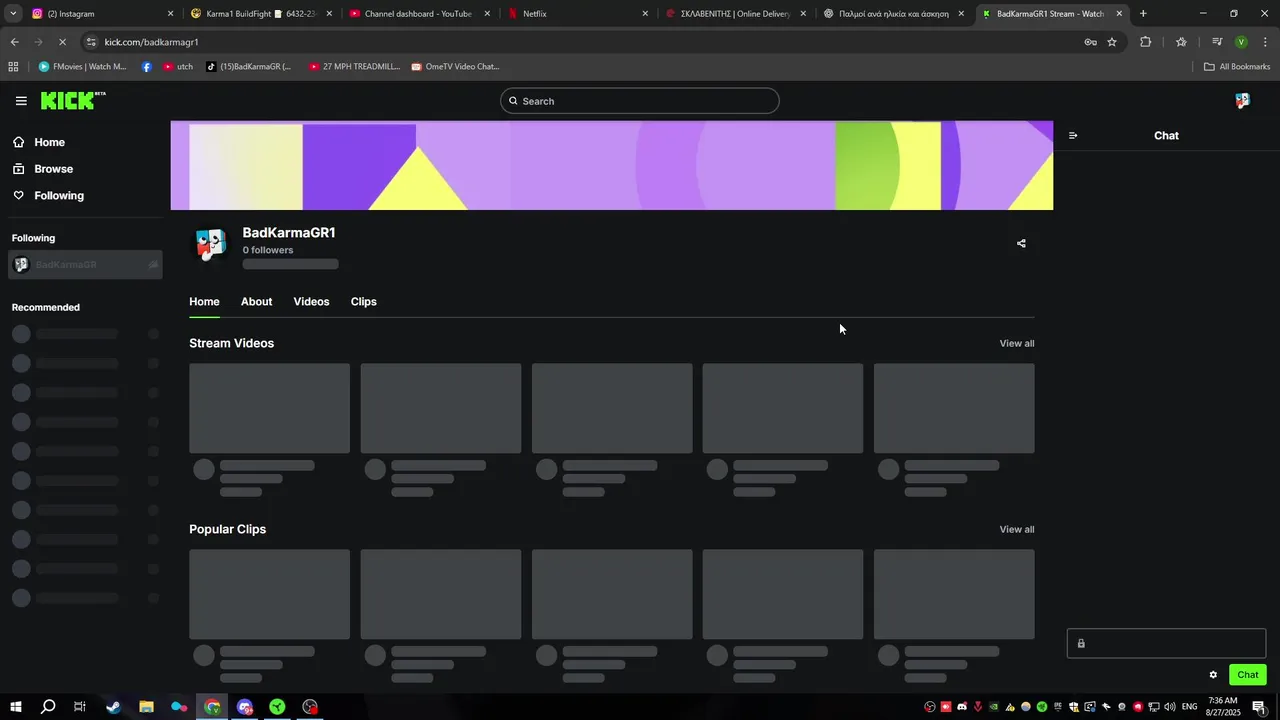Viewport: 1280px width, 720px height.
Task: Open the user avatar menu on Kick
Action: (1242, 101)
